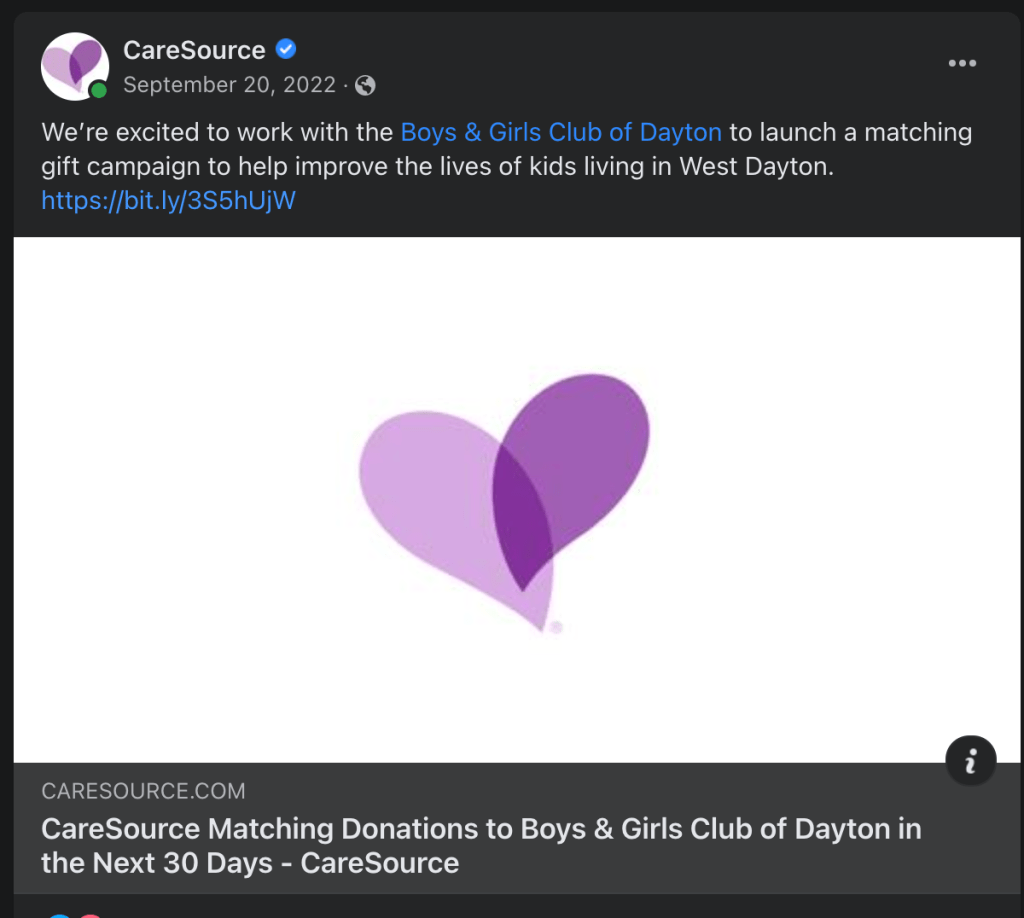Open the three-dots post options menu

(961, 63)
